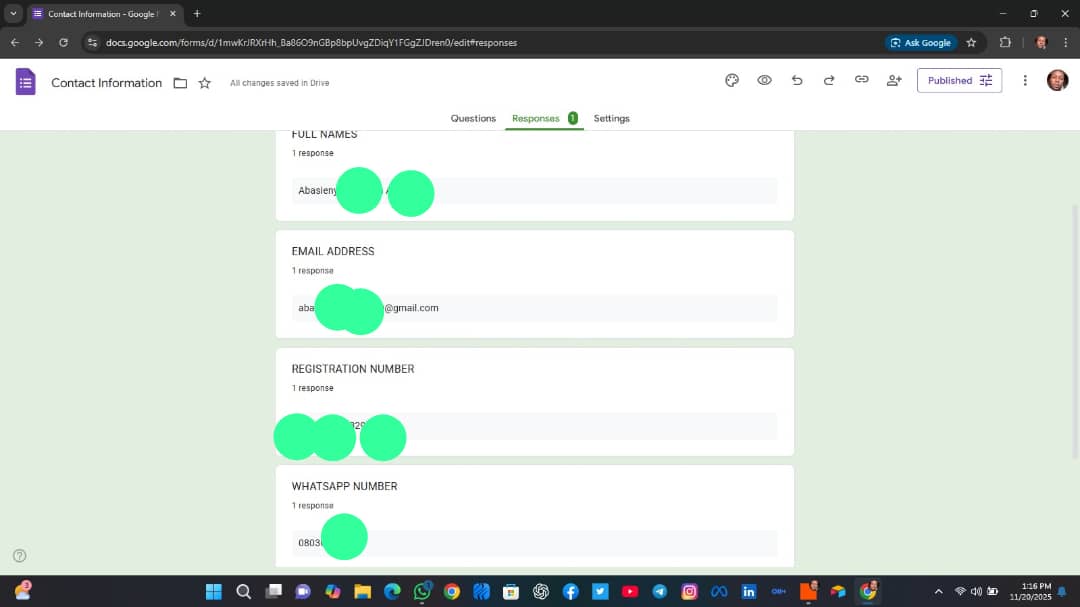Undo the last change
This screenshot has height=607, width=1080.
[797, 80]
